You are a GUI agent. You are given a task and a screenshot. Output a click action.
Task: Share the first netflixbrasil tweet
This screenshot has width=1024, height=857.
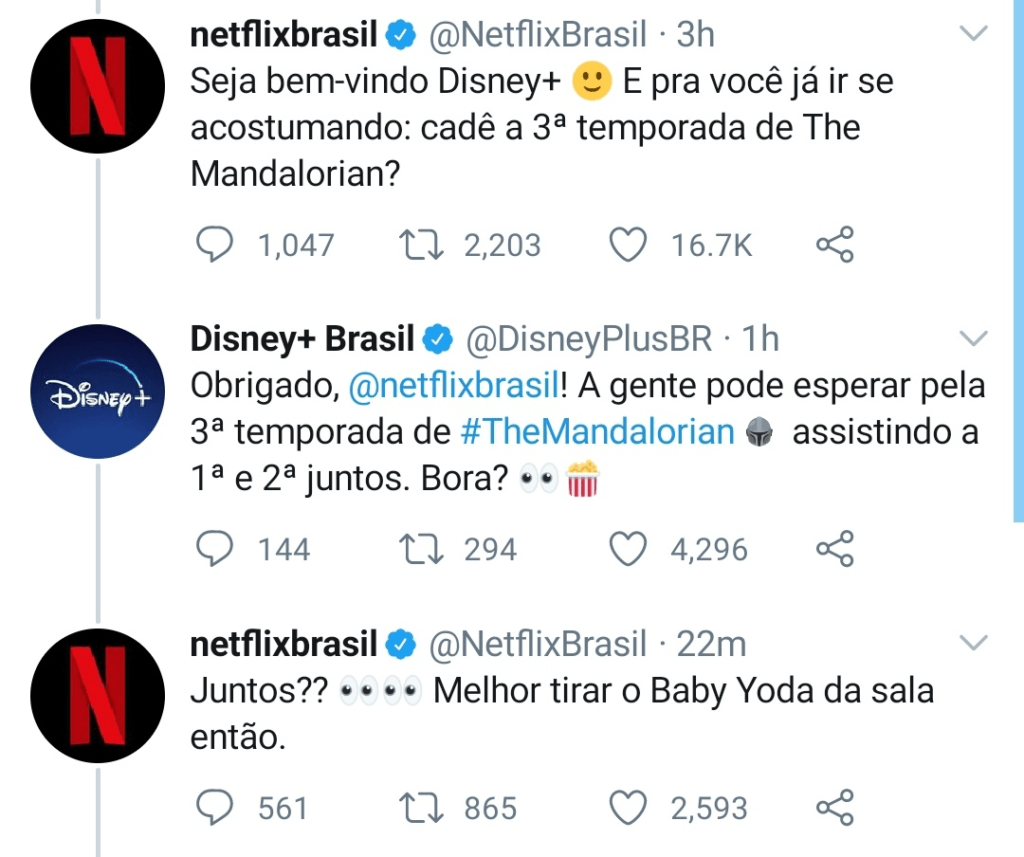835,244
